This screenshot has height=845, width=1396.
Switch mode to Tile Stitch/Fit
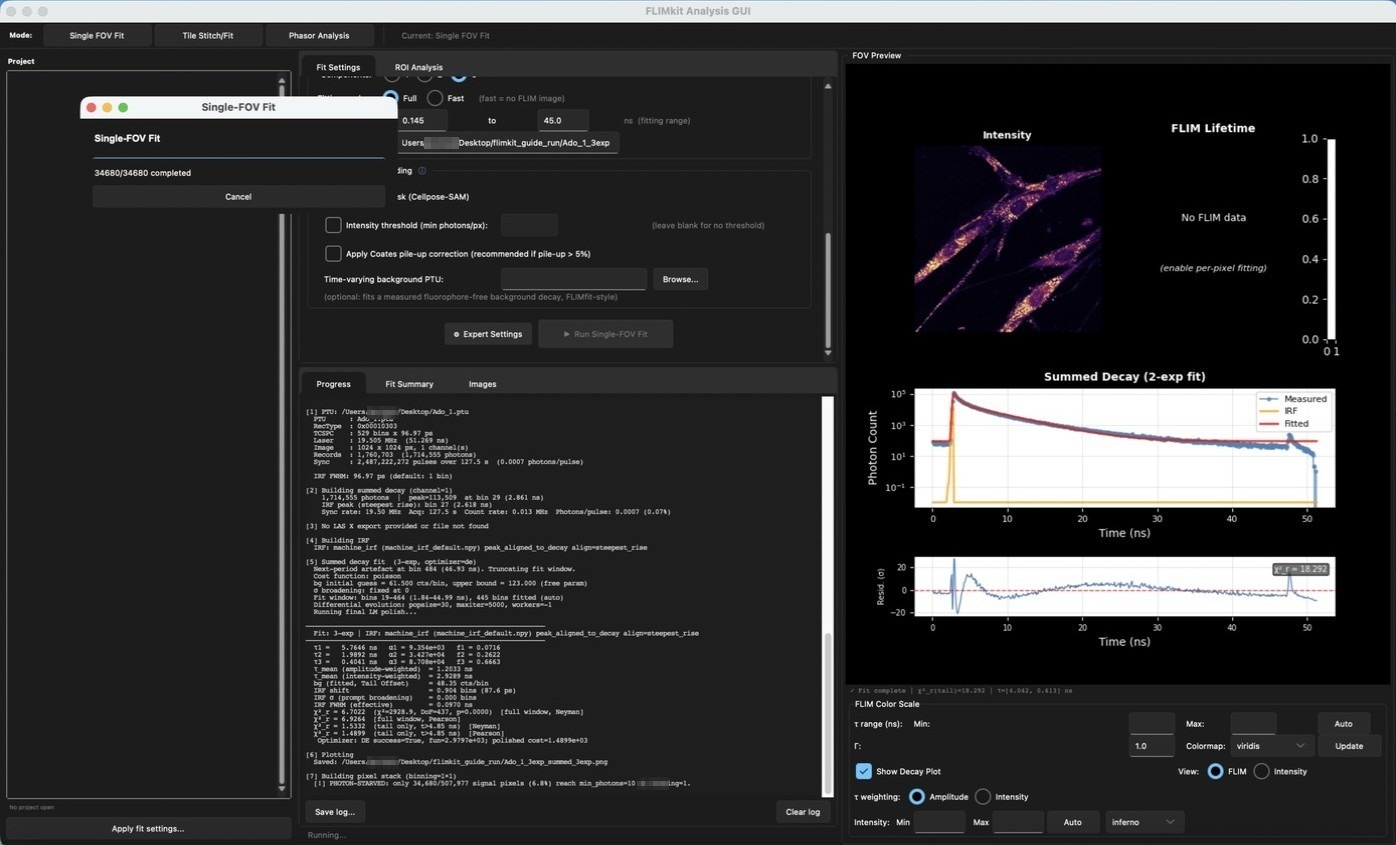coord(208,35)
